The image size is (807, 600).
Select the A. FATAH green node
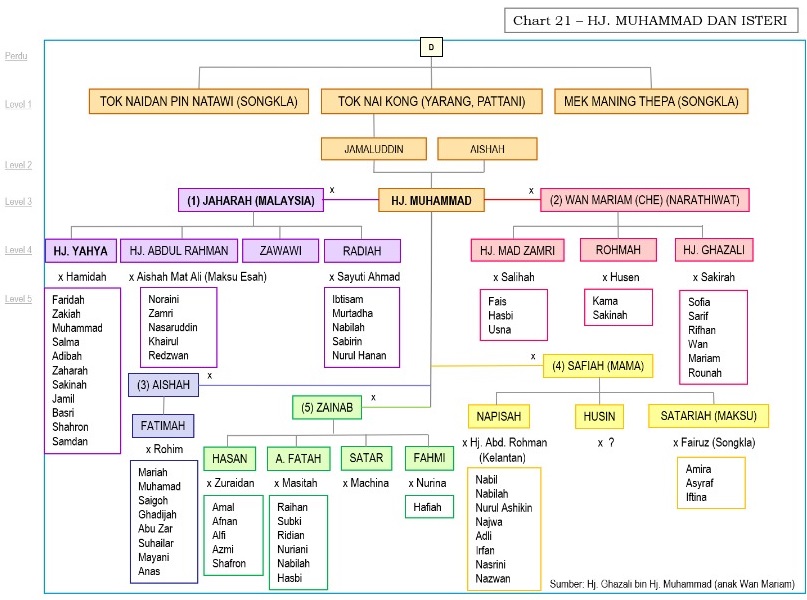298,459
